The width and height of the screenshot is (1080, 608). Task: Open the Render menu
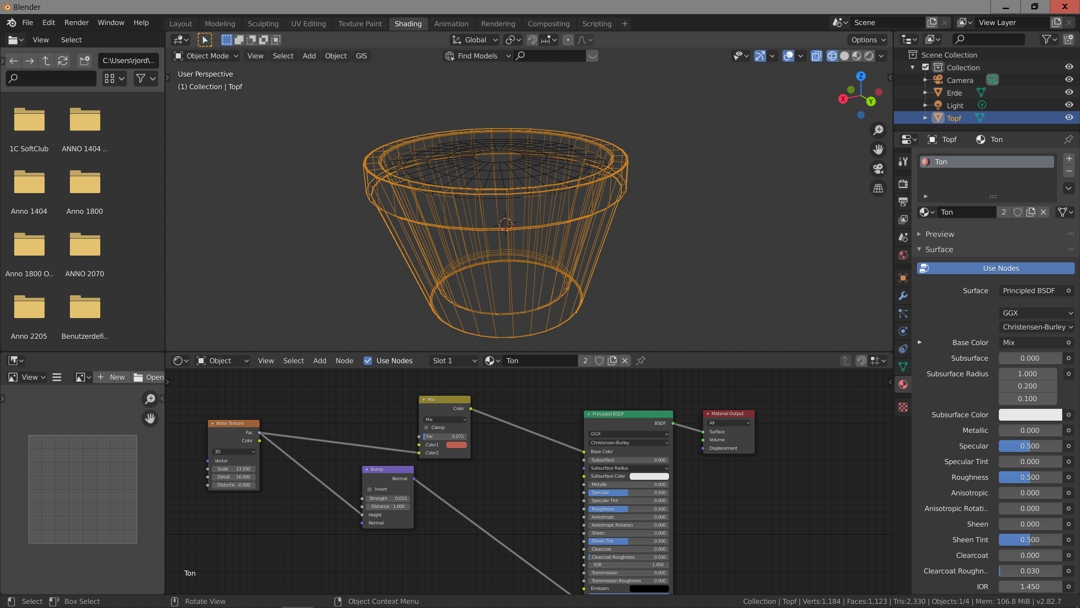pyautogui.click(x=76, y=22)
